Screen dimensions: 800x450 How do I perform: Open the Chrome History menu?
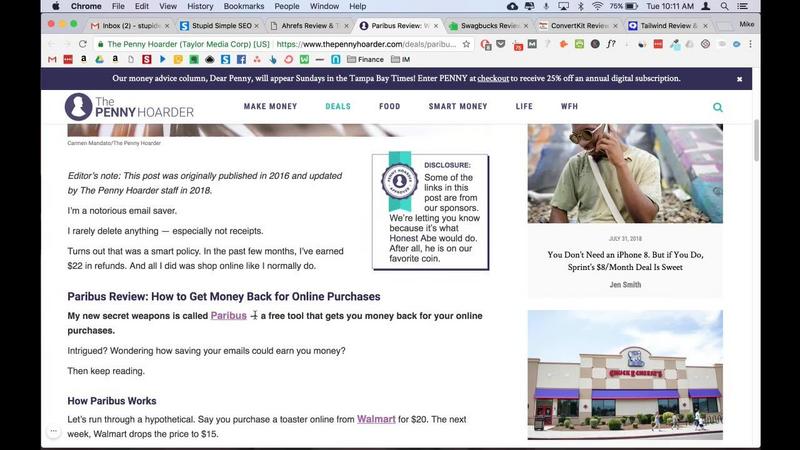click(x=200, y=6)
